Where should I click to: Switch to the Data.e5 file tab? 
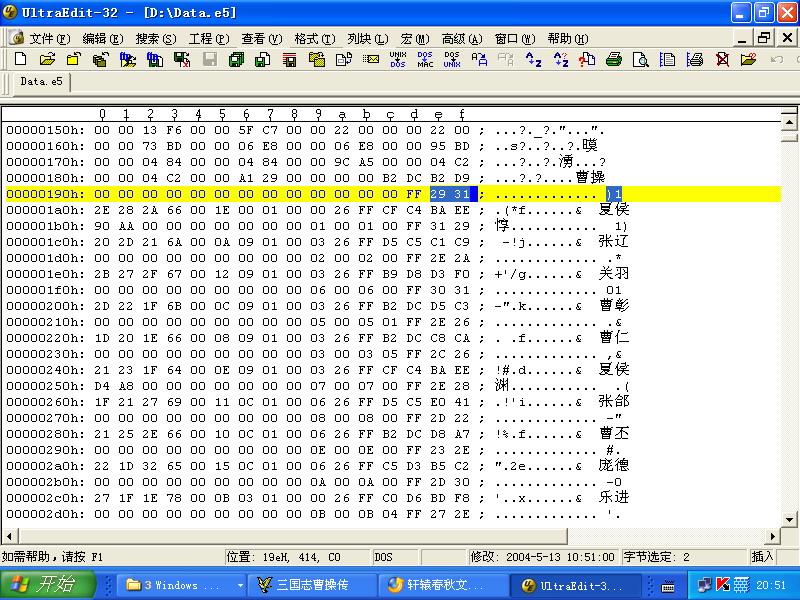pos(41,82)
